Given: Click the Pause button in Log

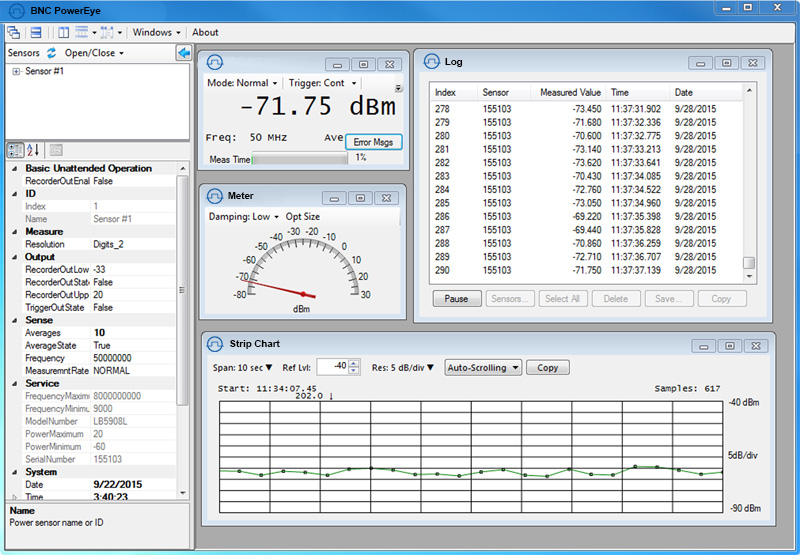Looking at the screenshot, I should click(457, 299).
